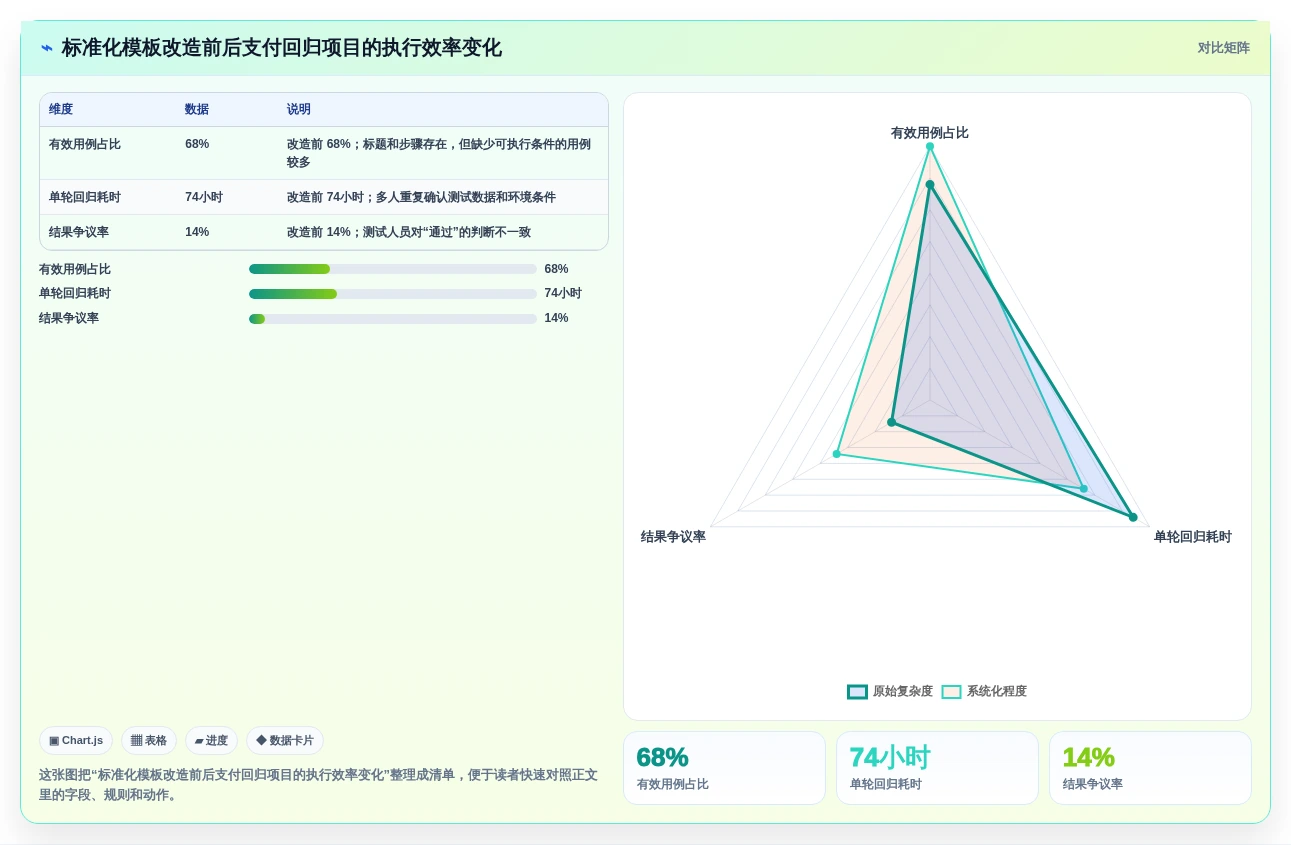Click the 对比矩阵 label in the header
Viewport: 1291px width, 845px height.
[1223, 48]
